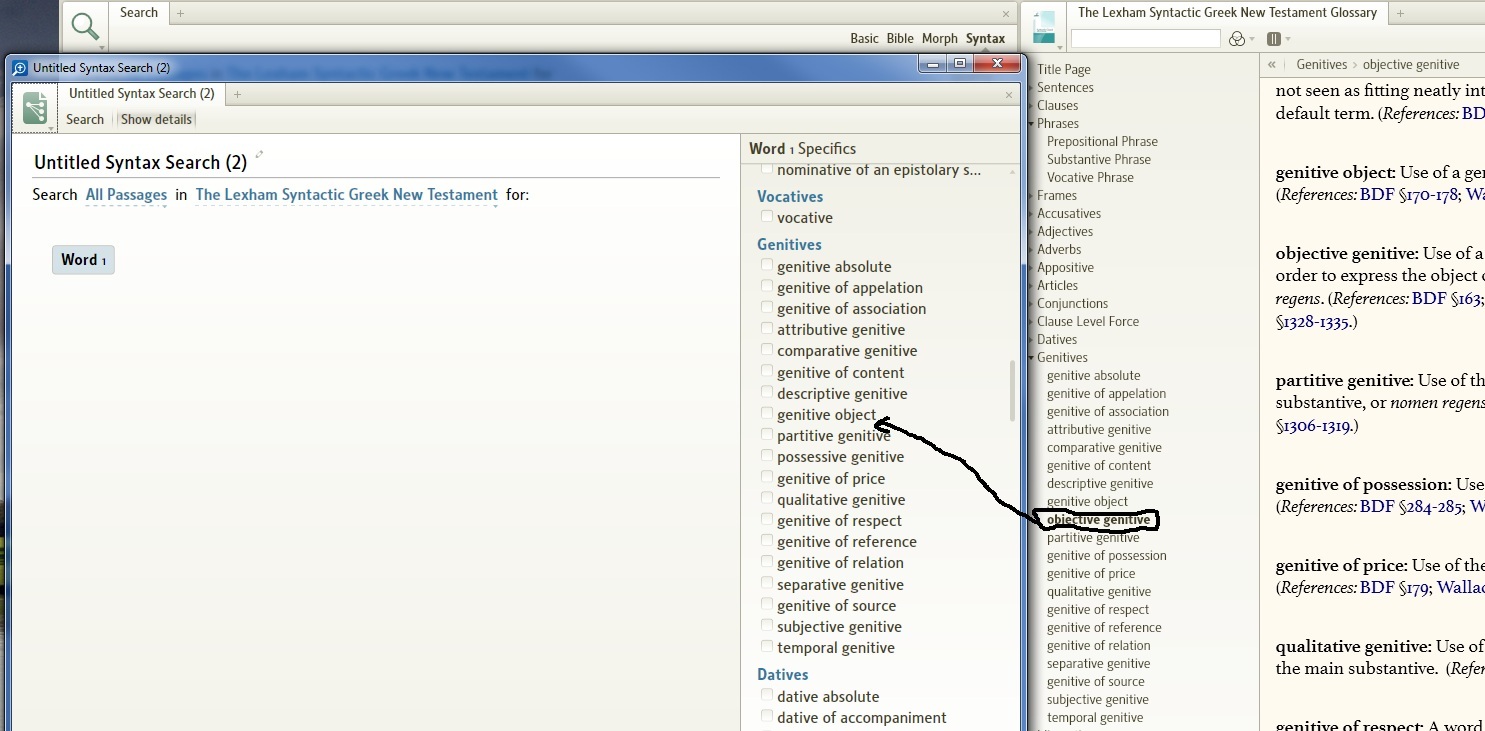Click the pencil edit icon next to search title
This screenshot has width=1485, height=731.
[259, 154]
